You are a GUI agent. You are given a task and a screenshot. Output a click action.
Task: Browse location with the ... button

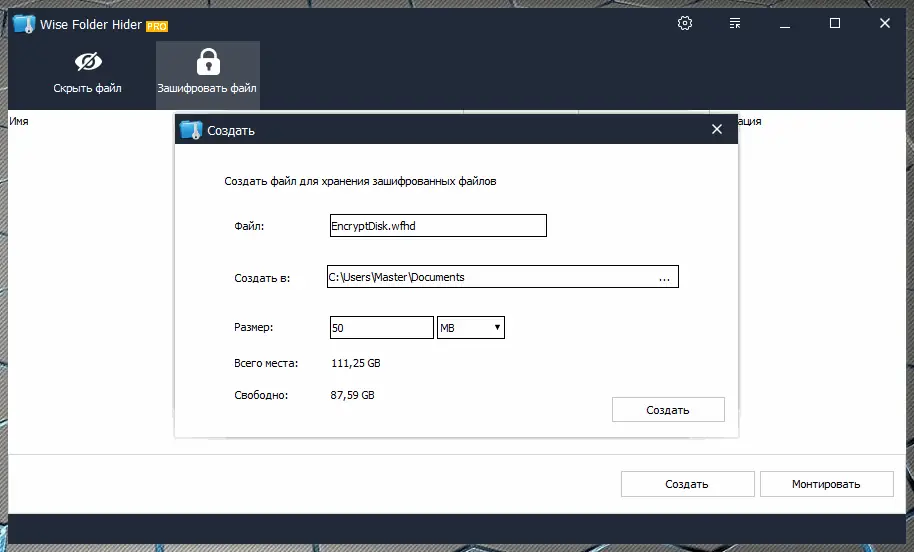click(x=665, y=277)
